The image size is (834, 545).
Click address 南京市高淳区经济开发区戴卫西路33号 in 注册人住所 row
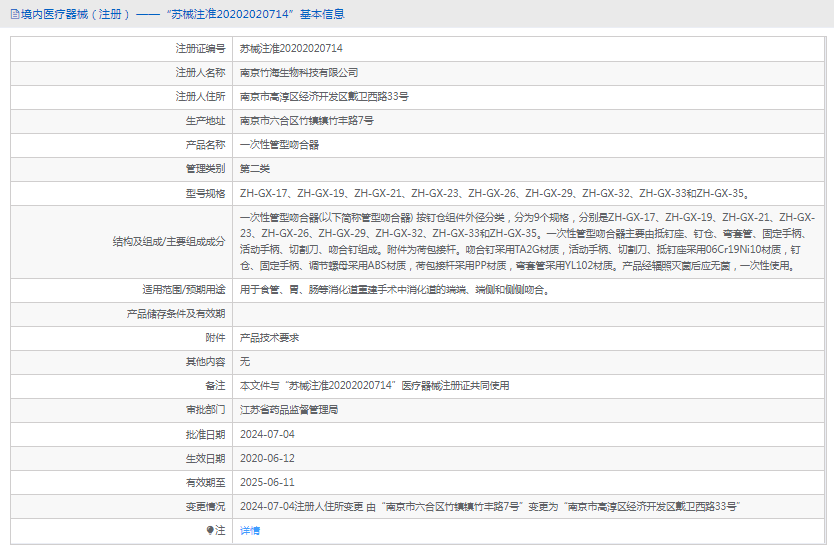[x=324, y=96]
